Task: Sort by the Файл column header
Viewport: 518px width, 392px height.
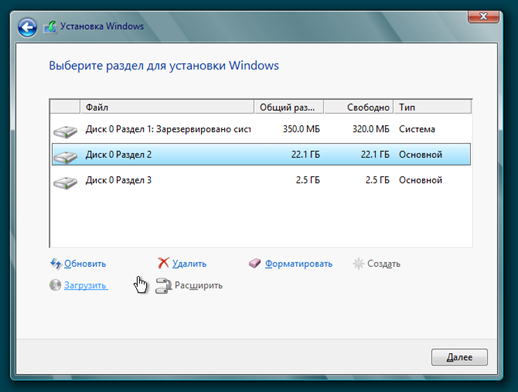Action: pyautogui.click(x=167, y=107)
